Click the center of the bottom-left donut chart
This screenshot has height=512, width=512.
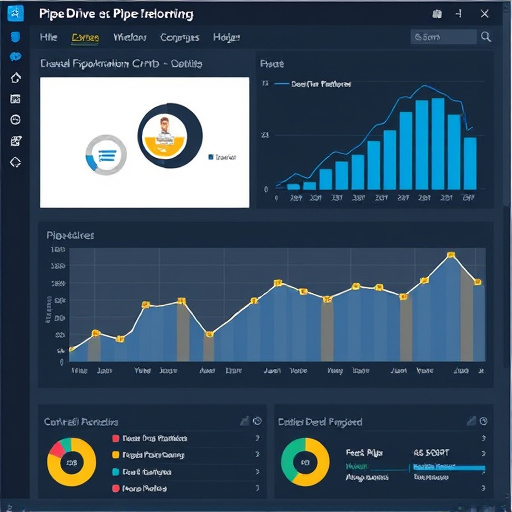[x=72, y=462]
